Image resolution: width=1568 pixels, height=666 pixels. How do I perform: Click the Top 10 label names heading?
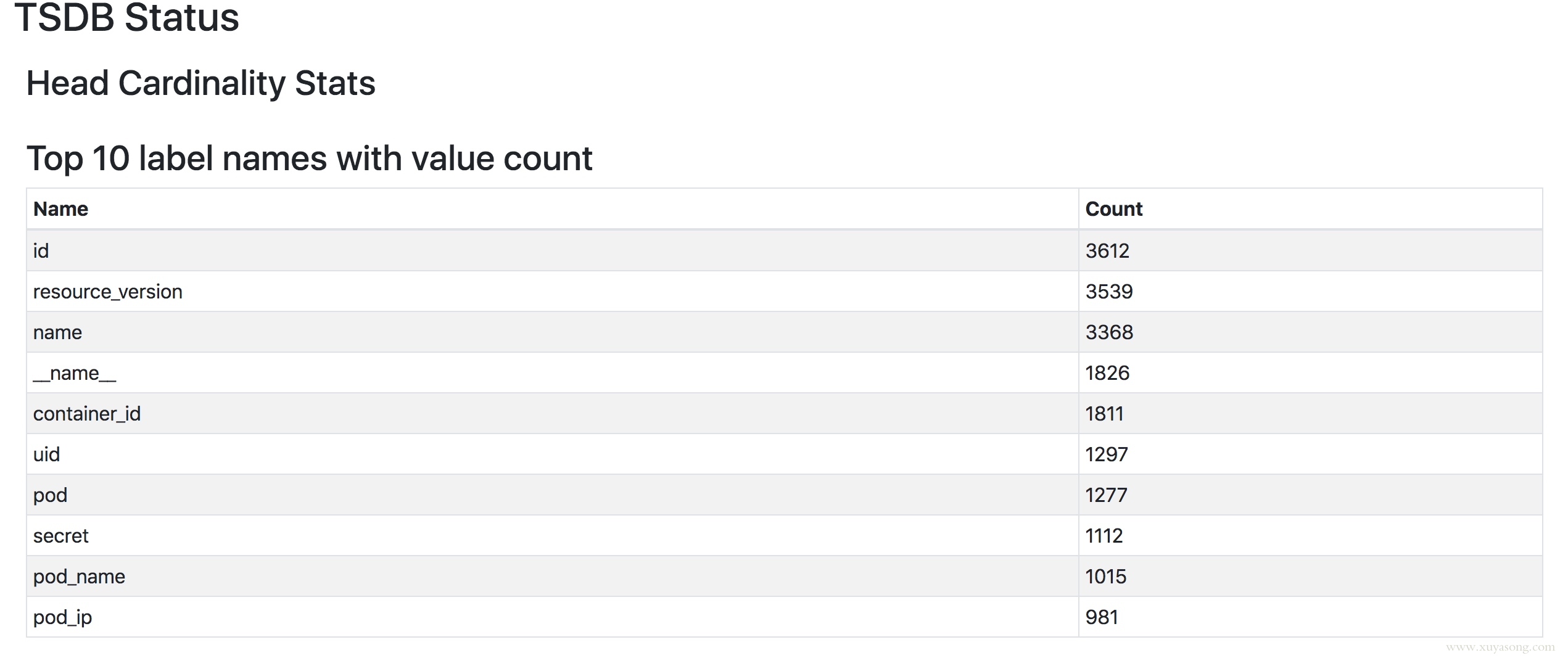(x=309, y=158)
